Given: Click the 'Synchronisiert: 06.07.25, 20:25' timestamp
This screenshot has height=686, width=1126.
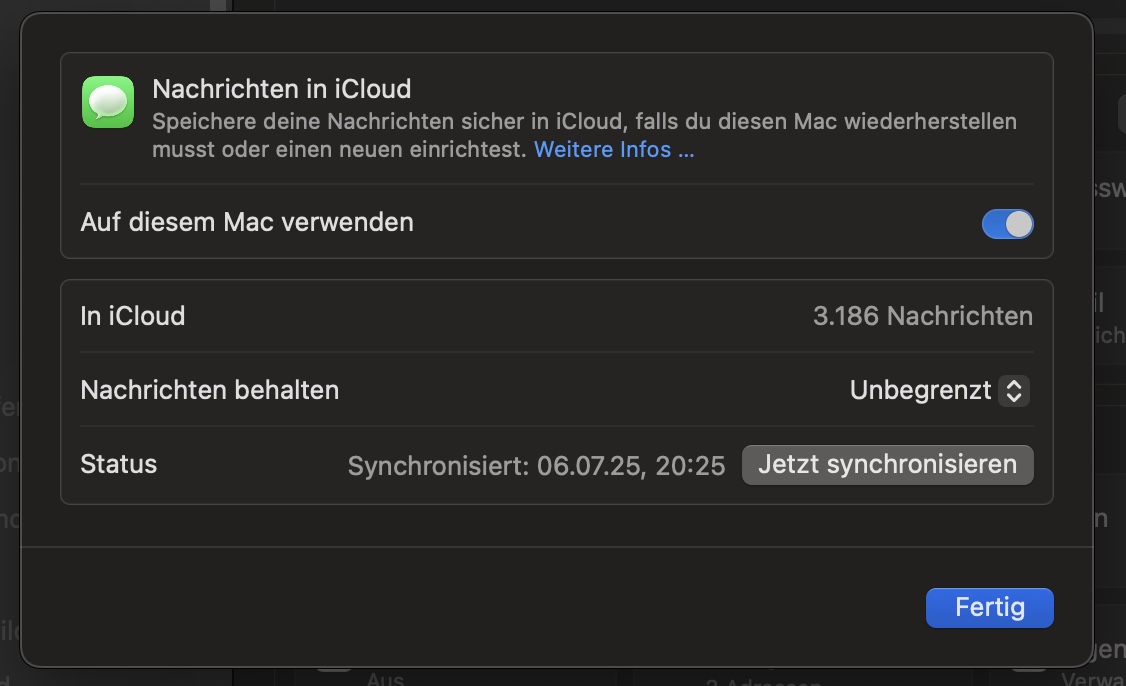Looking at the screenshot, I should (x=536, y=466).
